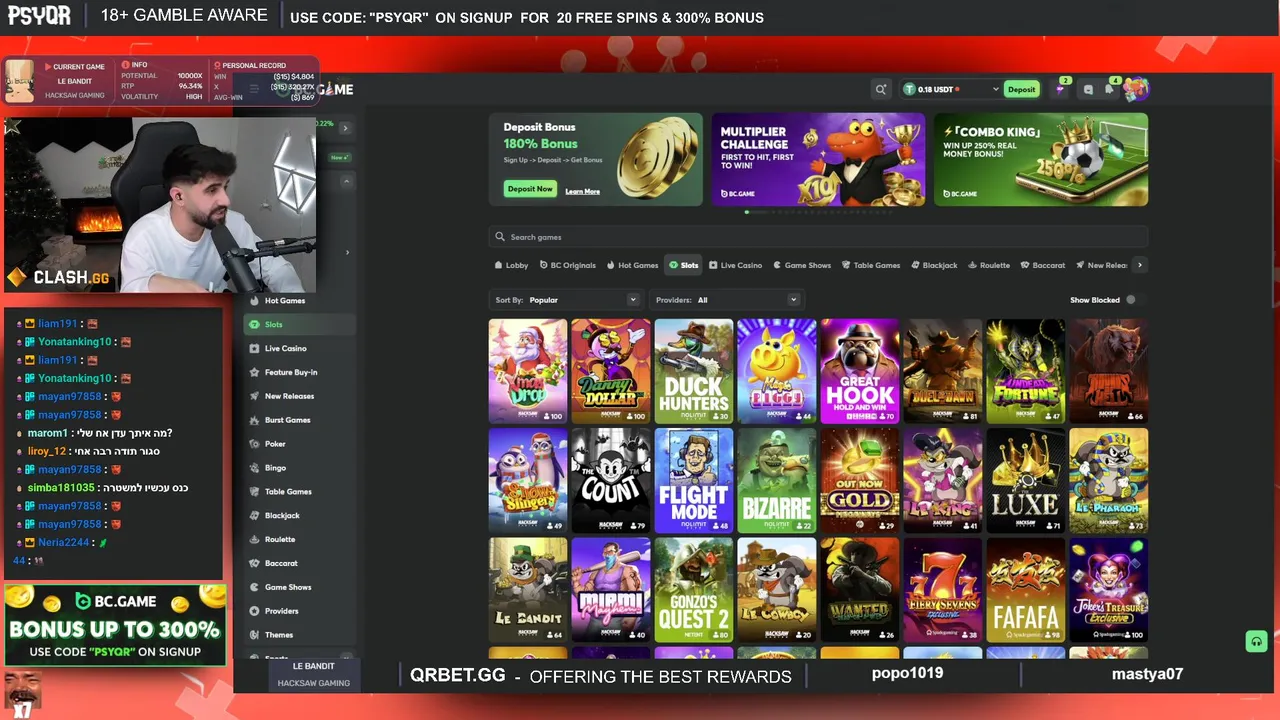Click the Blackjack sidebar icon
Screen dimensions: 1280x720
coord(254,515)
